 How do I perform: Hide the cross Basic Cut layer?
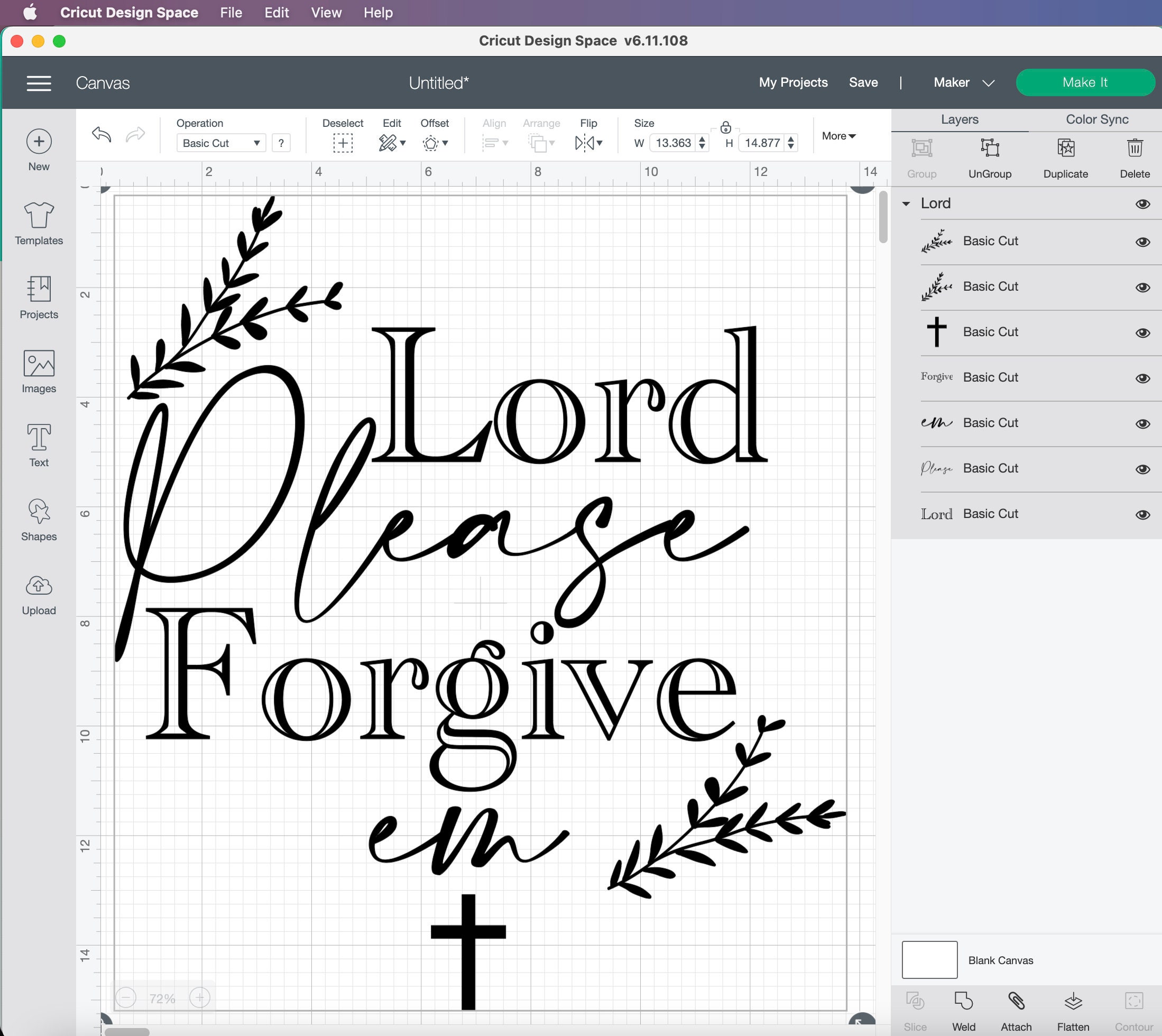coord(1143,332)
